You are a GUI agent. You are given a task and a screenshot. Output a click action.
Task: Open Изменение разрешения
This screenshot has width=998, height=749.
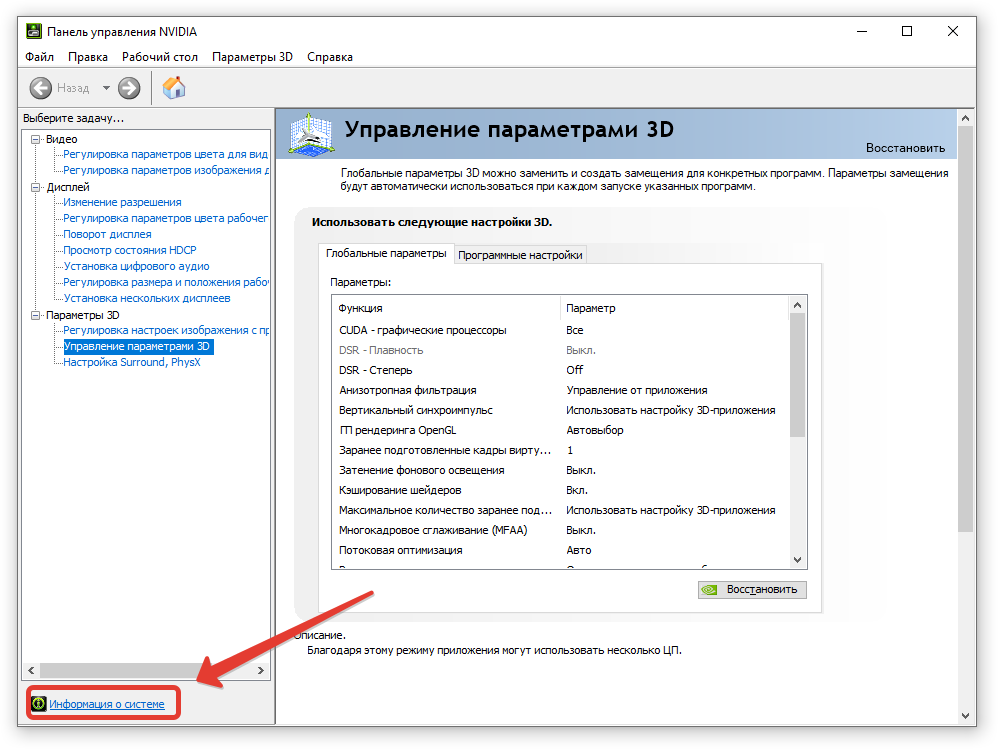click(122, 202)
